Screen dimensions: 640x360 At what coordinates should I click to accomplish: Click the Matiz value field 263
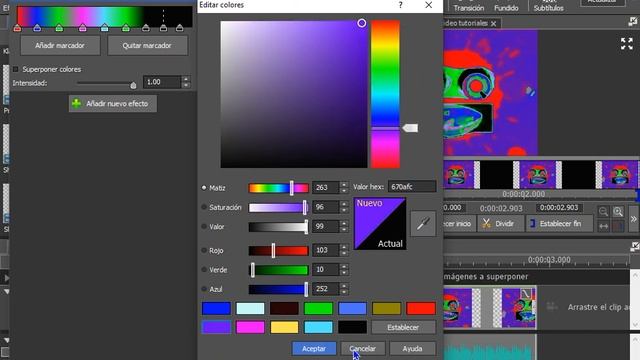325,187
